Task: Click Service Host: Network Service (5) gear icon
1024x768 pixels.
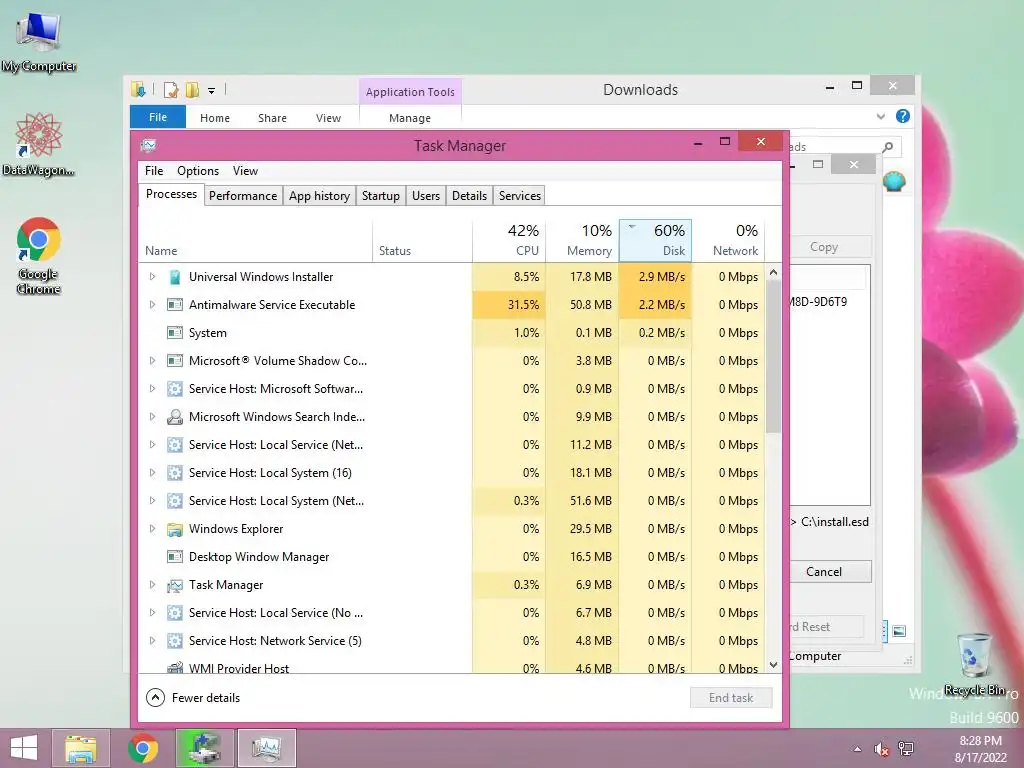Action: (174, 641)
